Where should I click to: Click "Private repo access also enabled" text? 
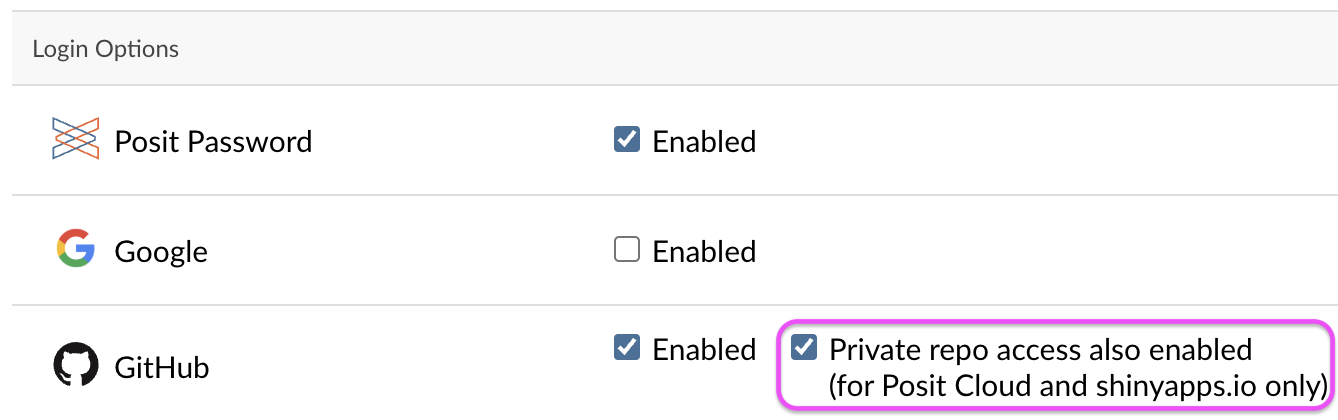click(1040, 350)
